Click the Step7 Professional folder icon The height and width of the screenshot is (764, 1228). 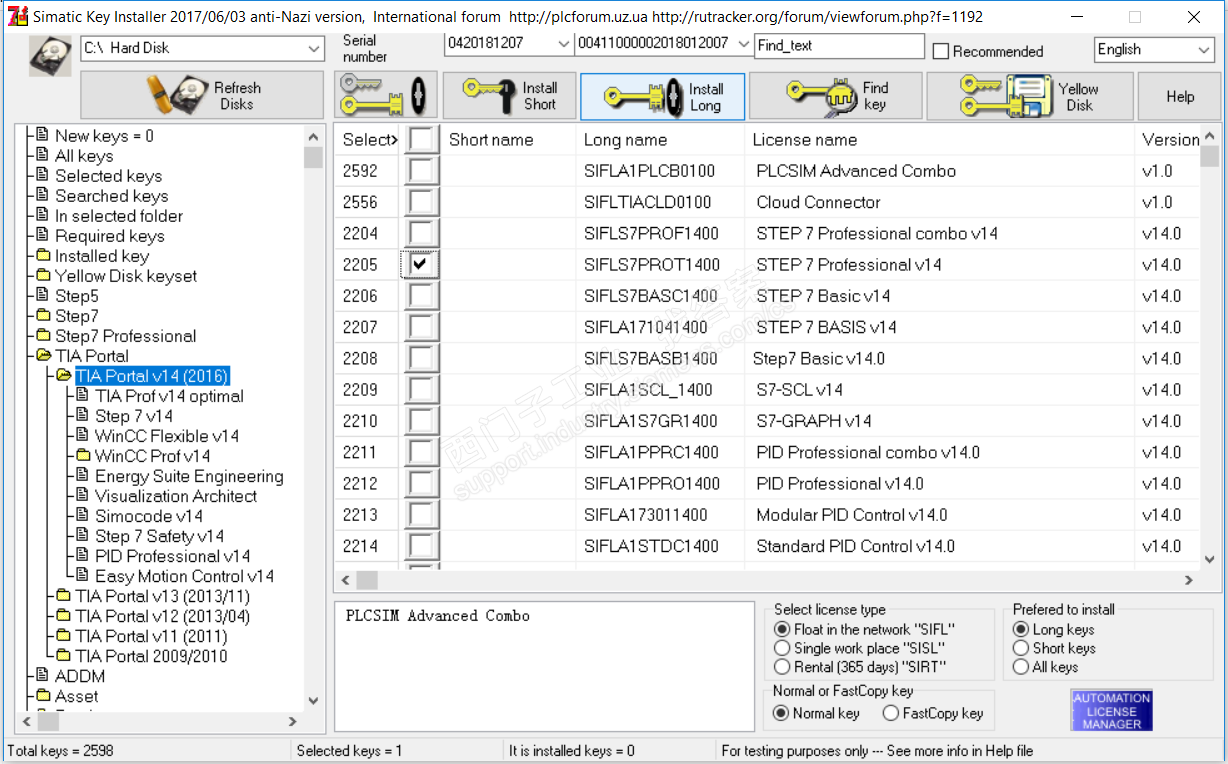(44, 336)
